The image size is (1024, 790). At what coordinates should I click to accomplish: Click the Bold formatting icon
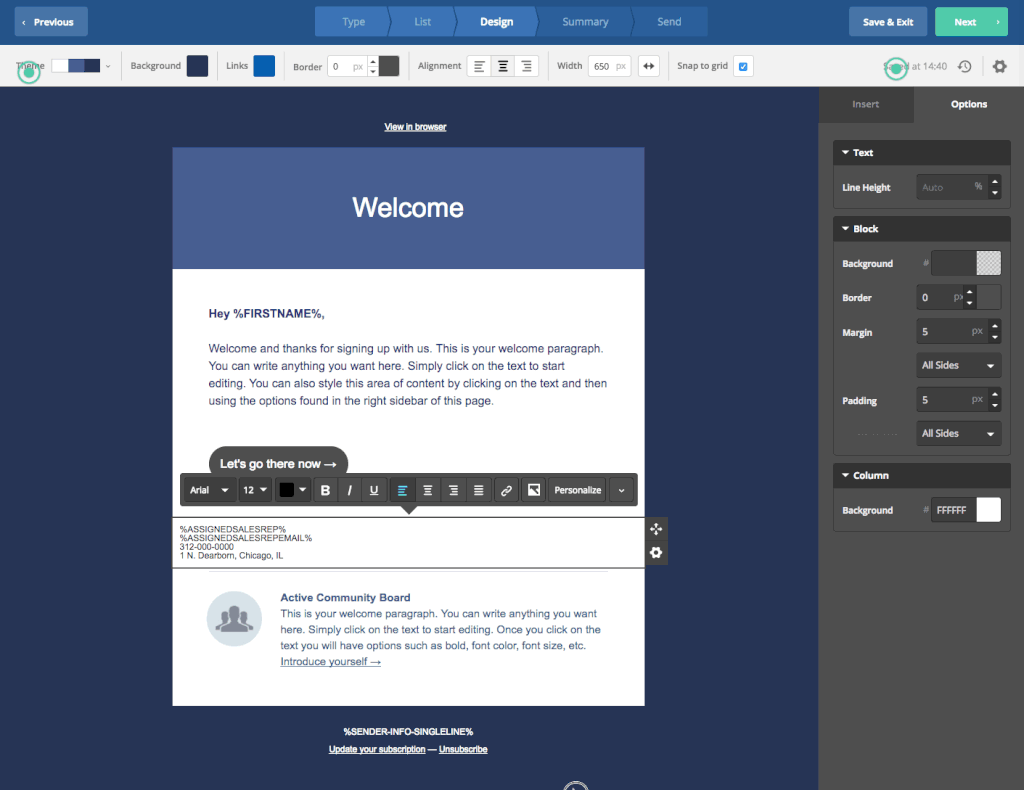[x=325, y=490]
